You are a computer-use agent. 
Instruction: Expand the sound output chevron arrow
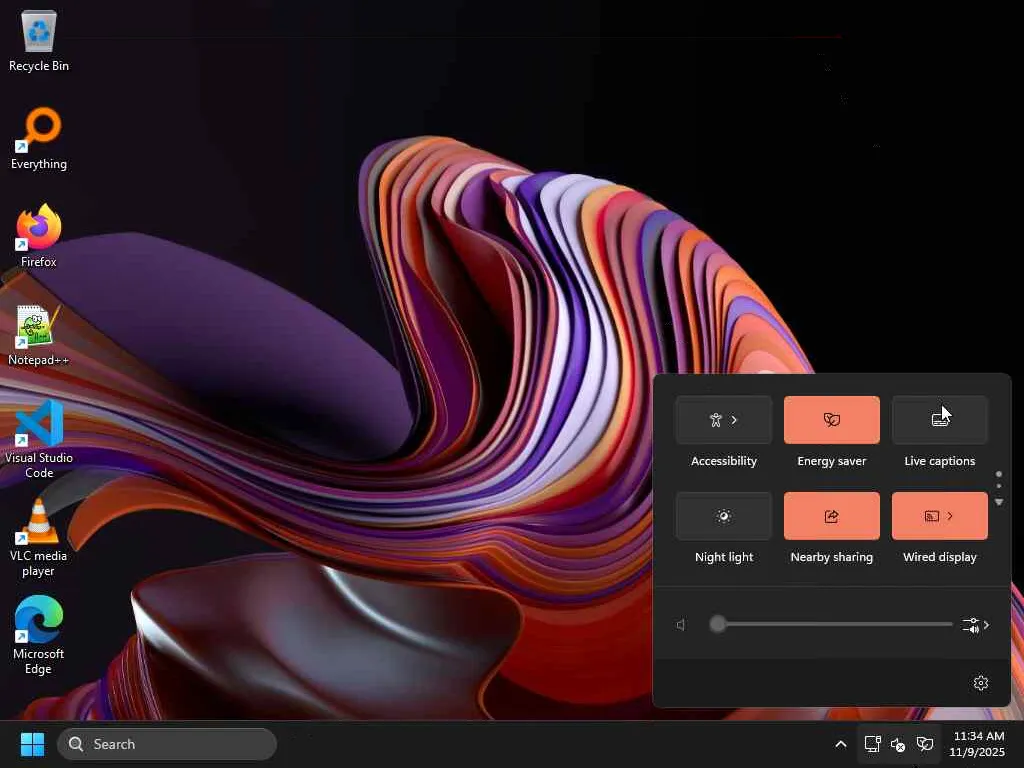tap(986, 625)
